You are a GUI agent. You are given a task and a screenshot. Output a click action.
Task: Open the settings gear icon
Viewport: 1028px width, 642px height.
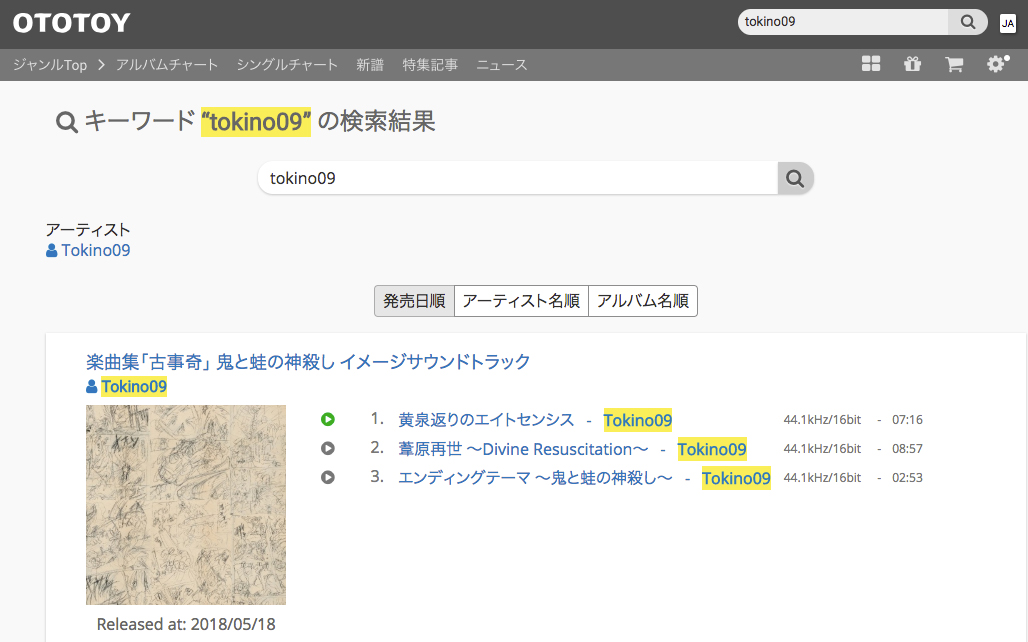click(997, 64)
